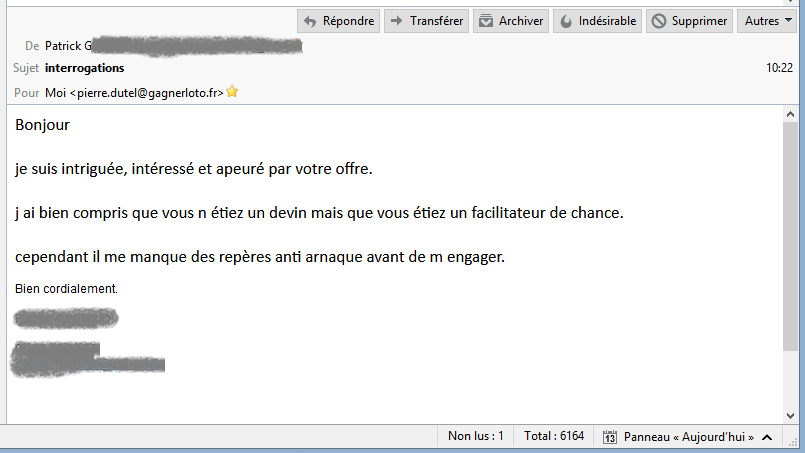Click the Archiver box icon
This screenshot has height=453, width=805.
(486, 21)
